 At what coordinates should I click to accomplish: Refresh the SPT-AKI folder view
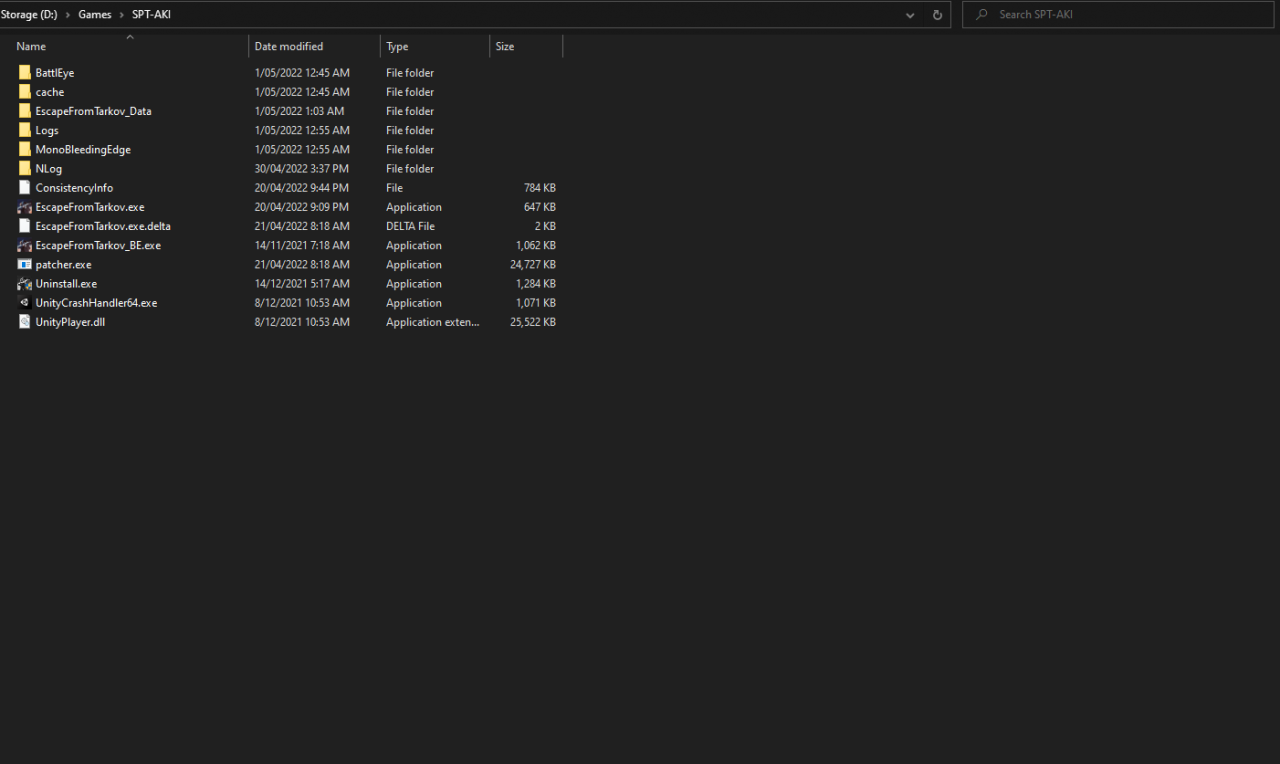(937, 15)
